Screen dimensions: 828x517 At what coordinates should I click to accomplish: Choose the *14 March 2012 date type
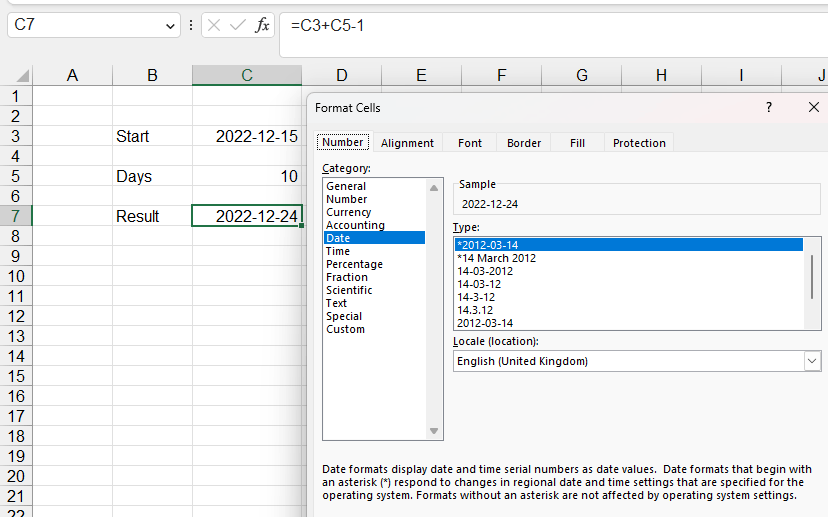click(628, 258)
